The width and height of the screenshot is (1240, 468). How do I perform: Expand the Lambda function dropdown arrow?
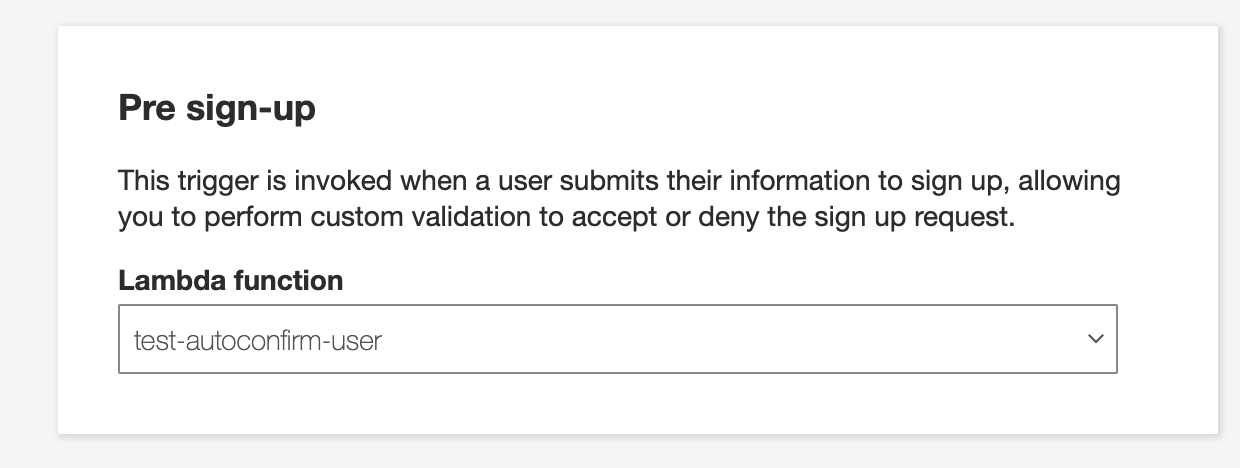coord(1095,340)
